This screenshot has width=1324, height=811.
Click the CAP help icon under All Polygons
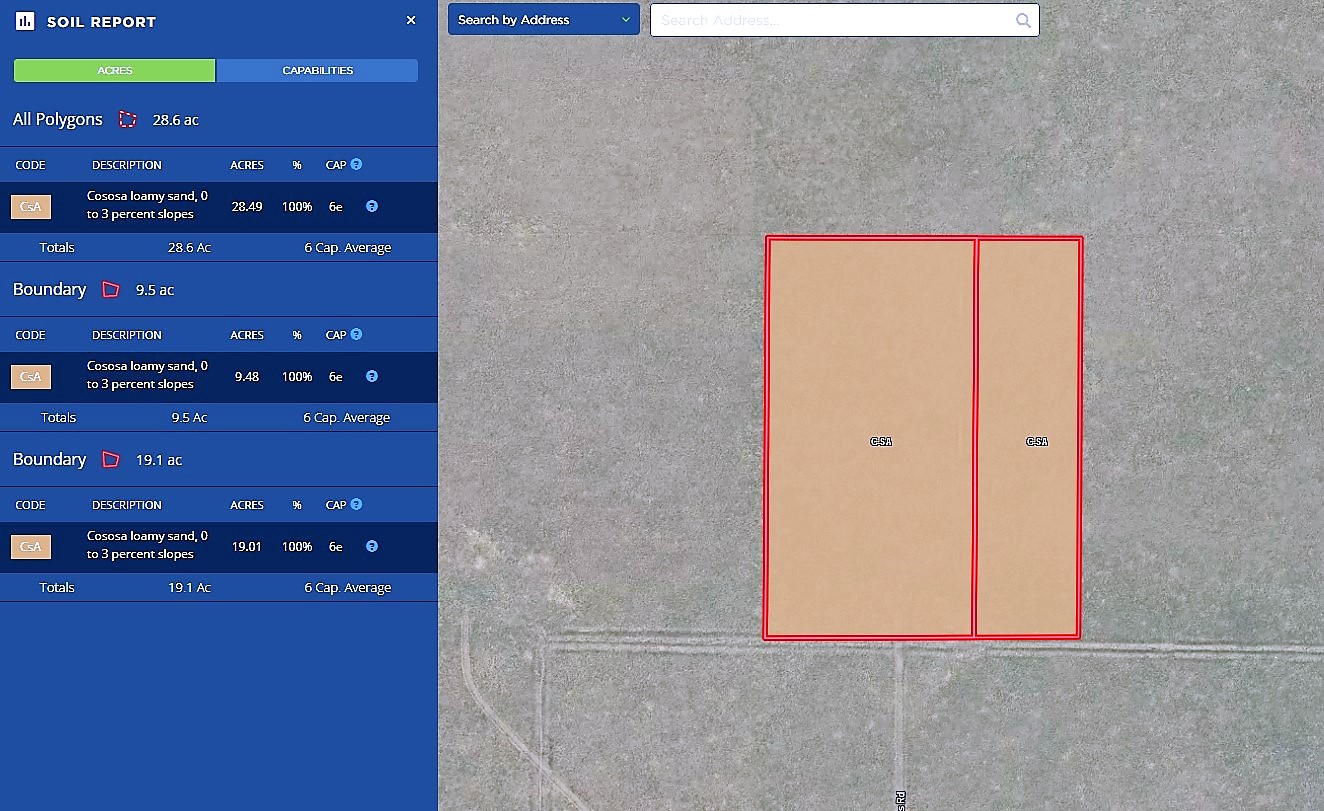tap(356, 164)
